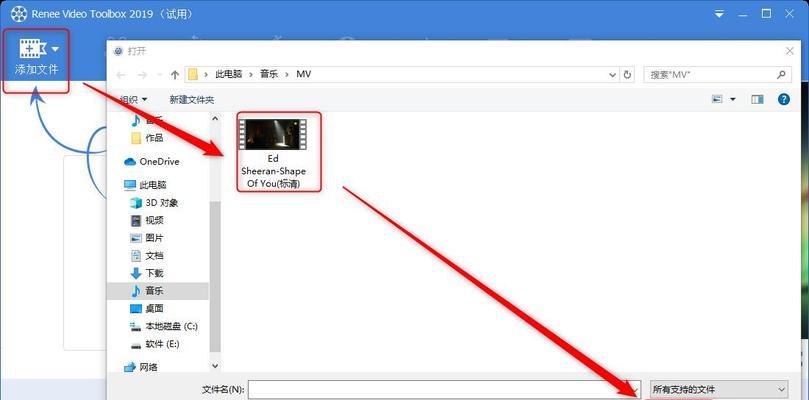The image size is (809, 400).
Task: Select 网络 in the sidebar
Action: point(149,367)
